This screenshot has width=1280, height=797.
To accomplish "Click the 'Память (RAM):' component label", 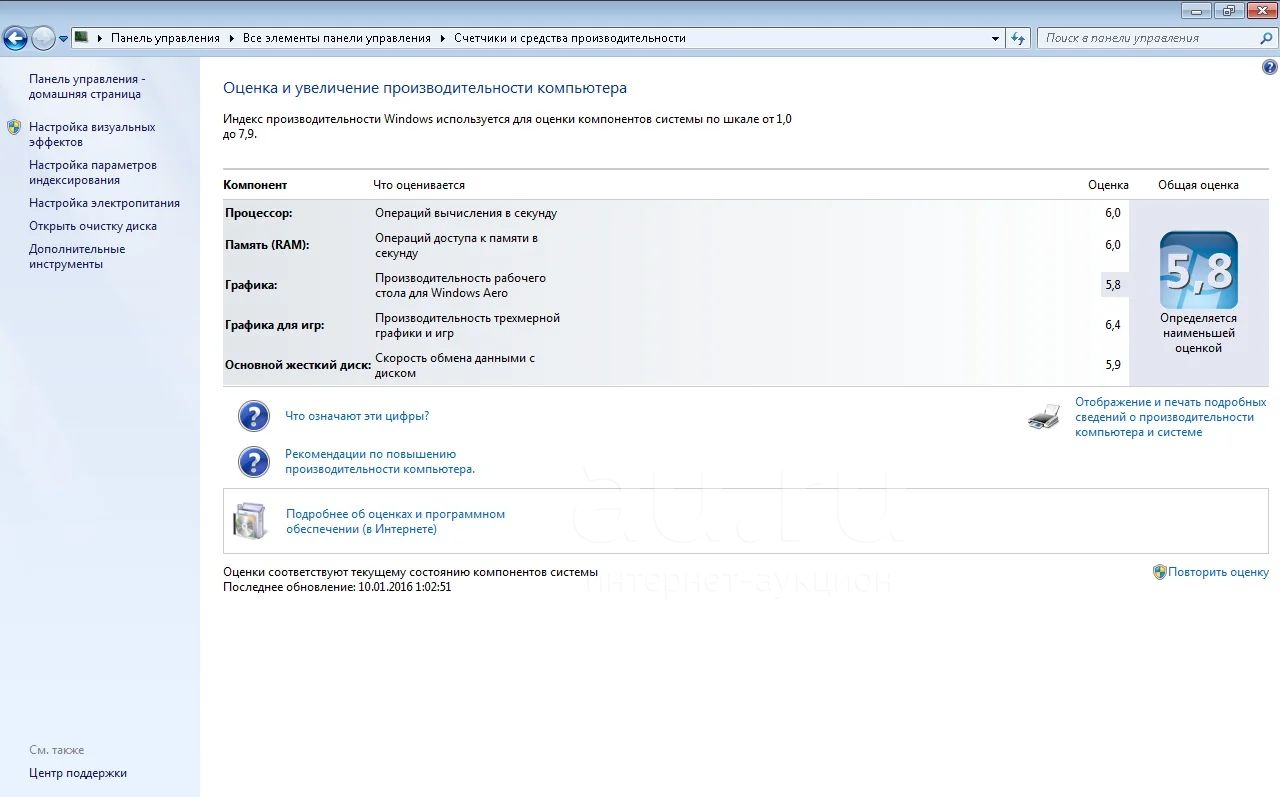I will click(x=267, y=245).
